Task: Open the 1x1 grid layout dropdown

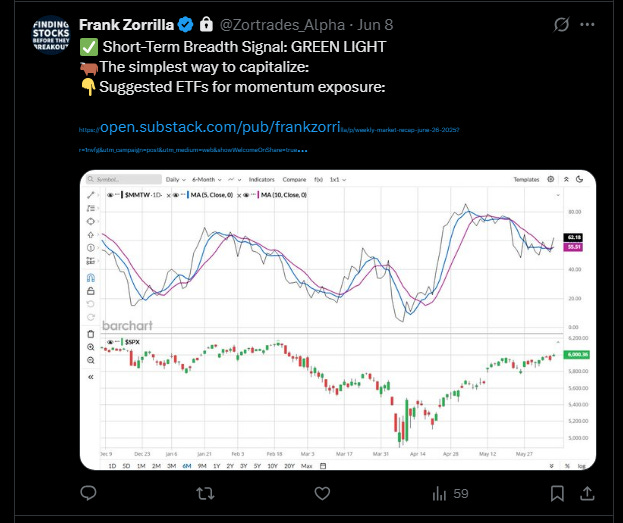Action: point(338,180)
